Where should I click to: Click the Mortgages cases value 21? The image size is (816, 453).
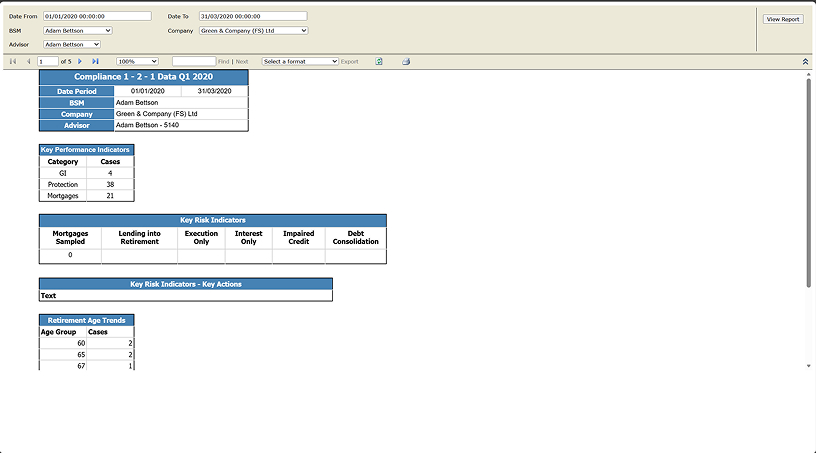(x=110, y=196)
